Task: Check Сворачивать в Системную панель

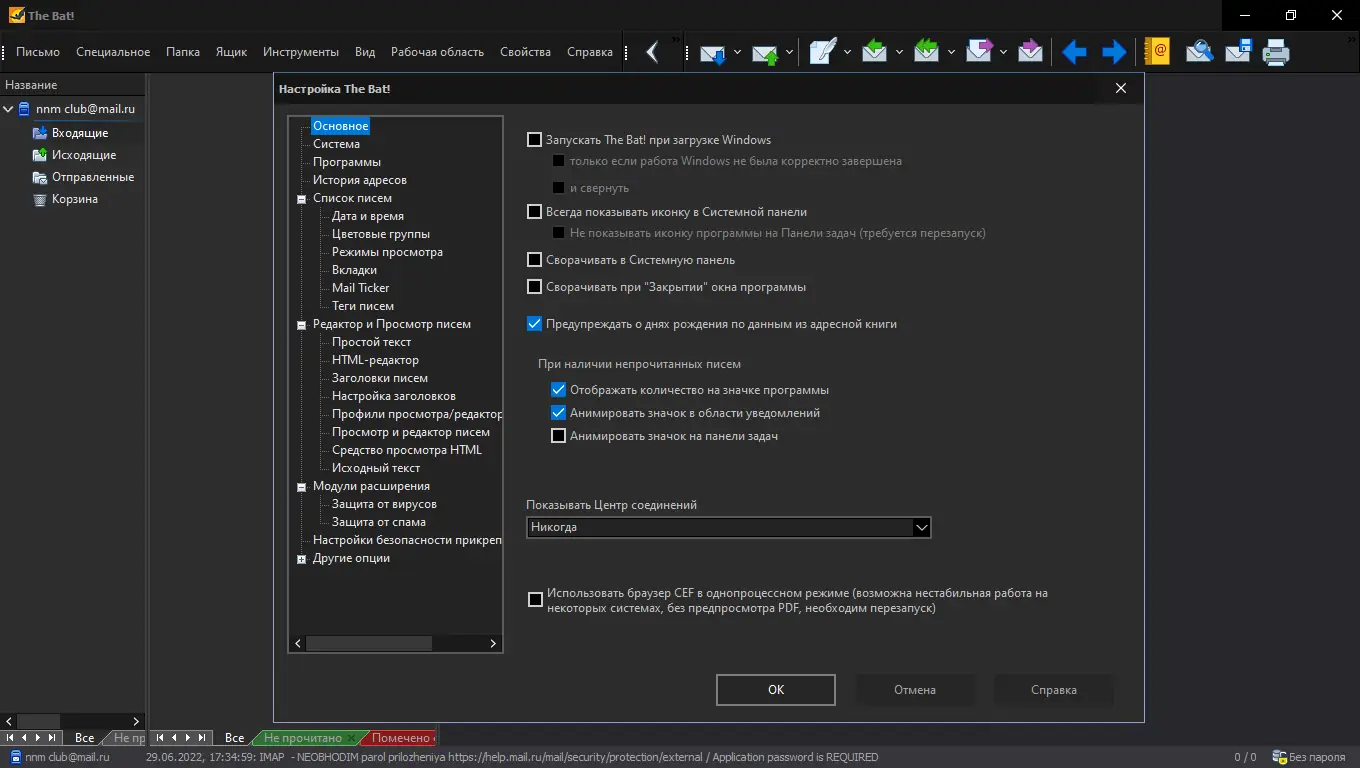Action: pos(535,260)
